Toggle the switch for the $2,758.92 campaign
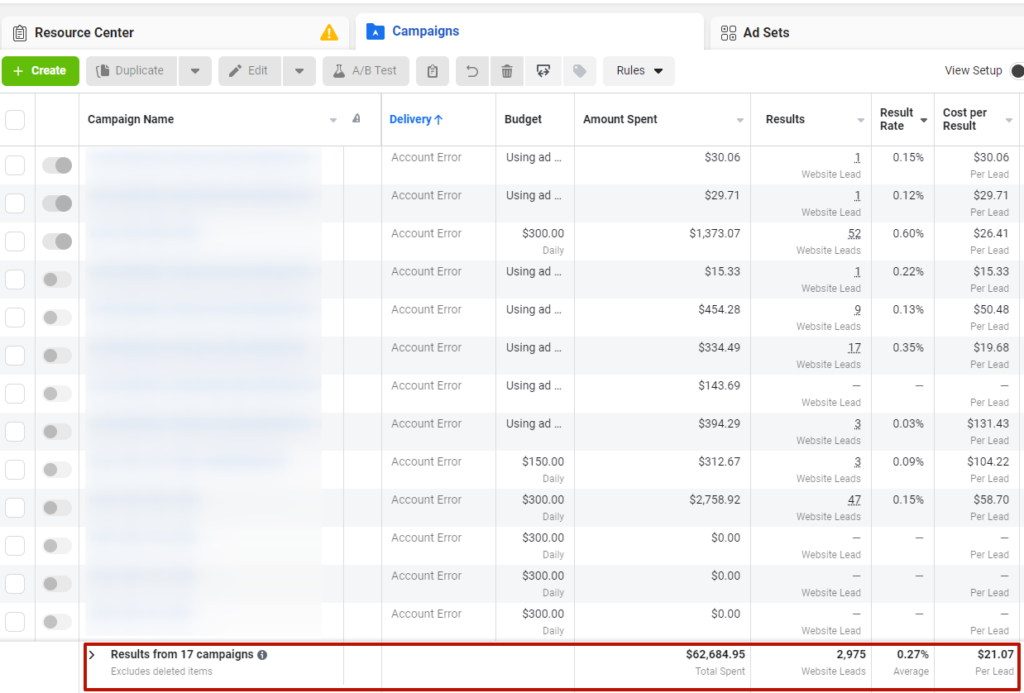This screenshot has width=1024, height=693. (x=57, y=508)
